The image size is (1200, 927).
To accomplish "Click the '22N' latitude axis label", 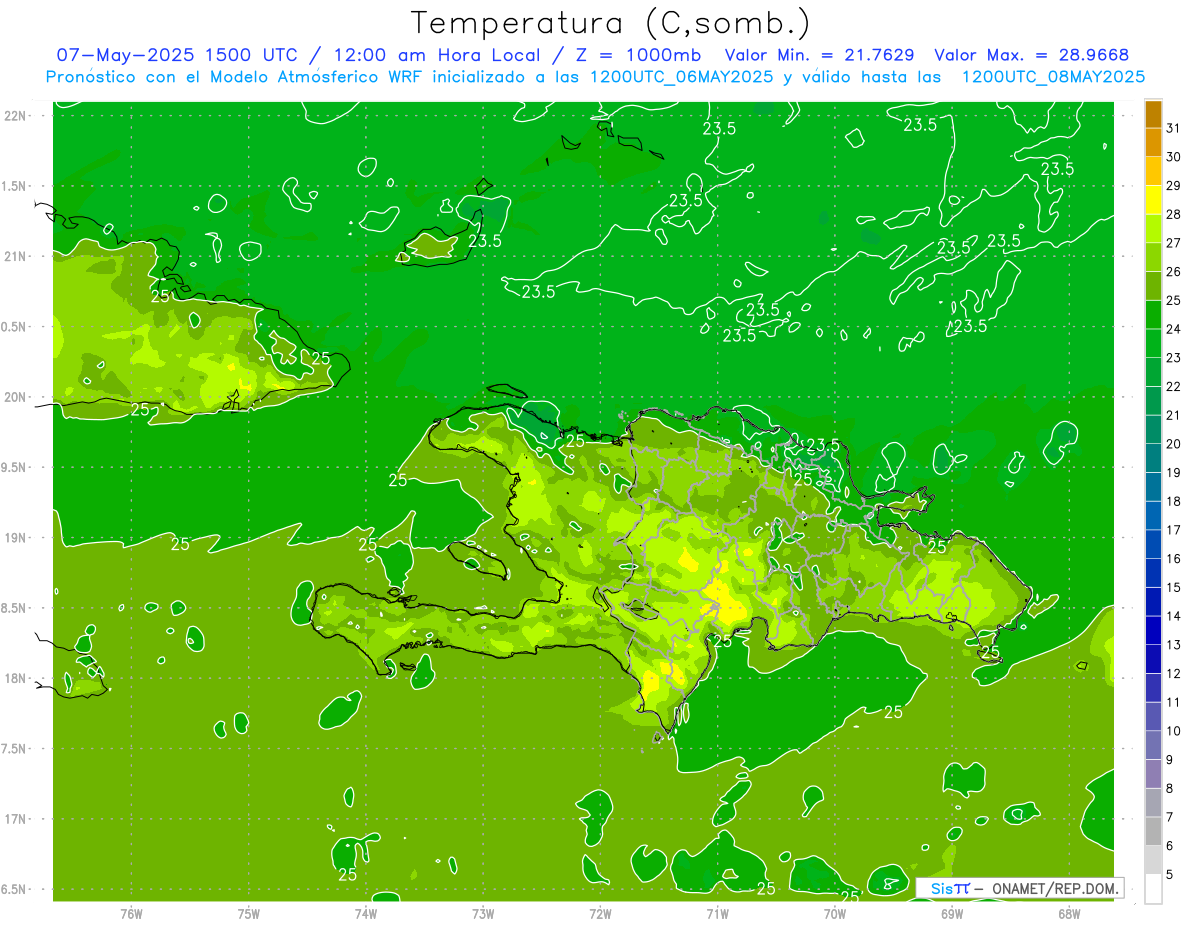I will point(15,115).
